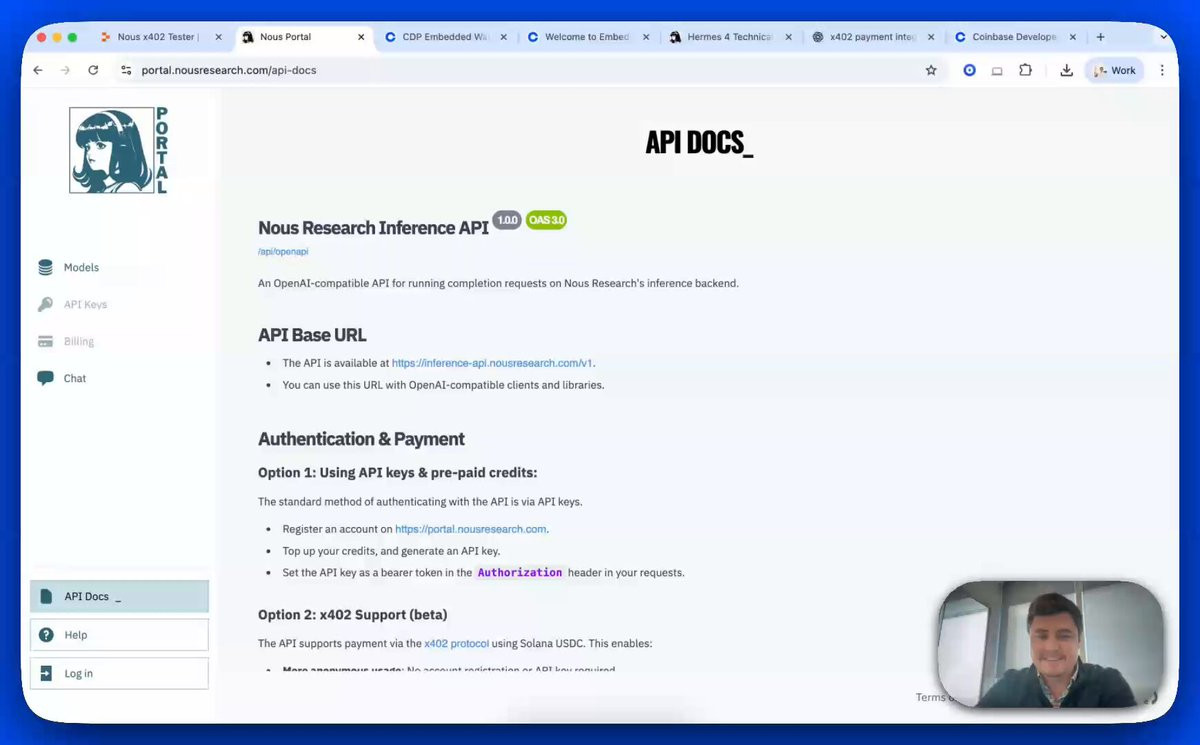
Task: Open the API Keys sidebar item
Action: 85,305
